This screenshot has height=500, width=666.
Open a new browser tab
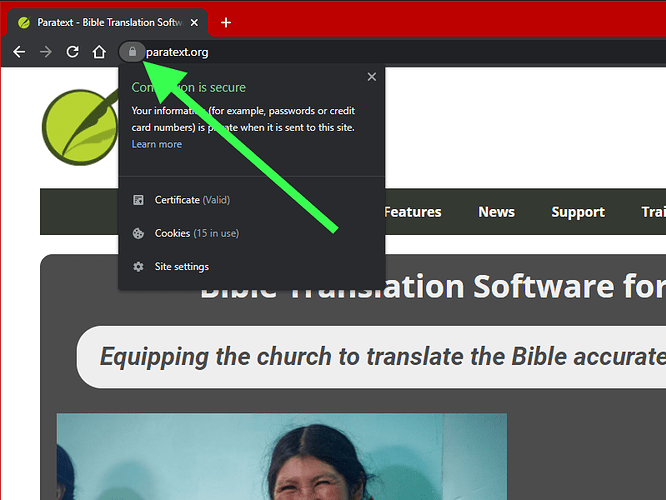coord(226,23)
